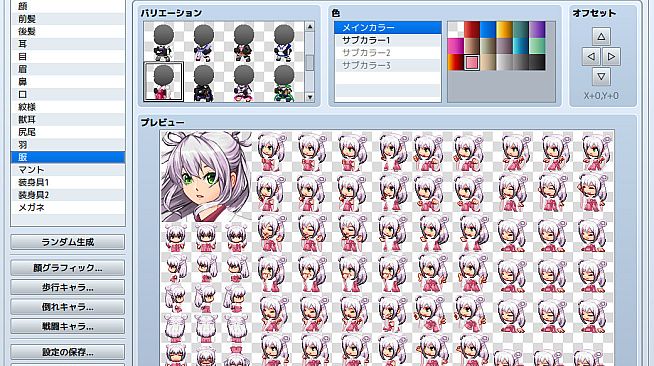
Task: Click the variation list scroll-up arrow
Action: [309, 27]
